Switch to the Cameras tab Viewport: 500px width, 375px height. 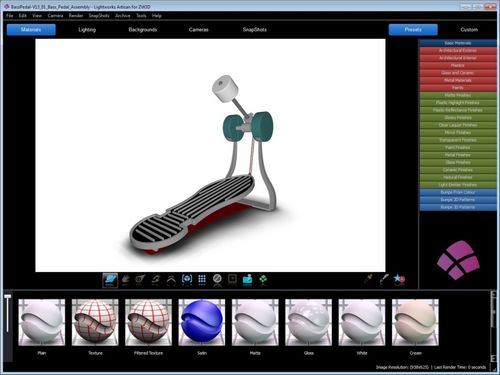coord(199,30)
